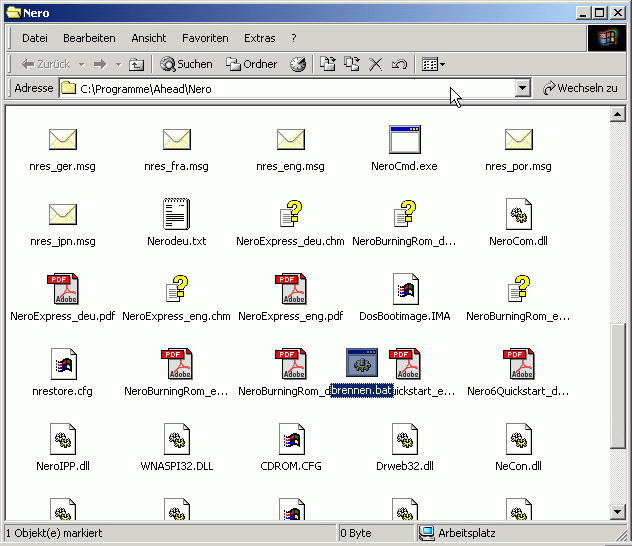Click the history (Verlauf) toolbar icon

(298, 64)
